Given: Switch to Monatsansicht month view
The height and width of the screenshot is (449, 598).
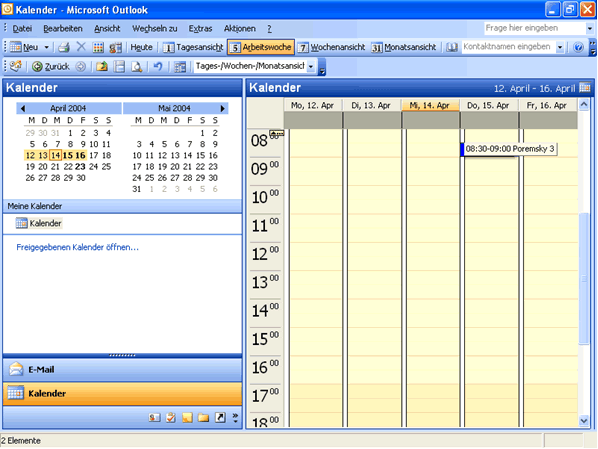Looking at the screenshot, I should (x=404, y=47).
